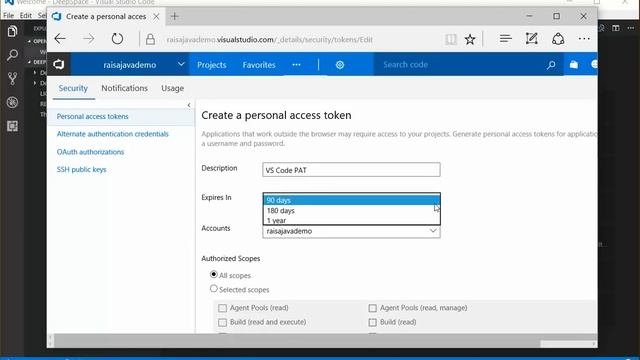Open VS Code Source Control icon
Screen dimensions: 640x360
coord(12,78)
